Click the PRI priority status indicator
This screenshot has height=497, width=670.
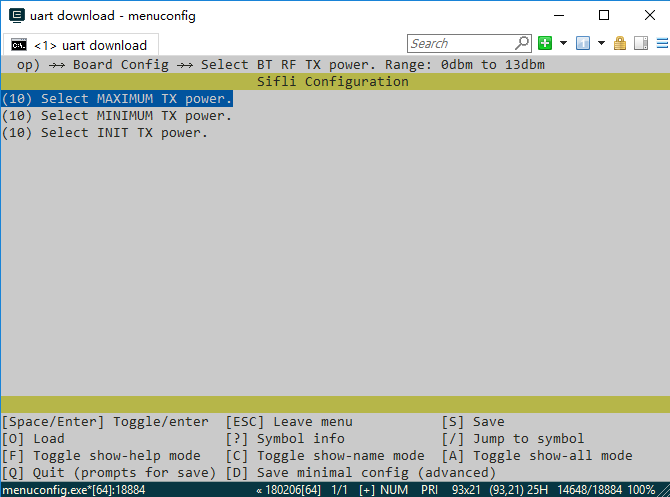point(427,490)
